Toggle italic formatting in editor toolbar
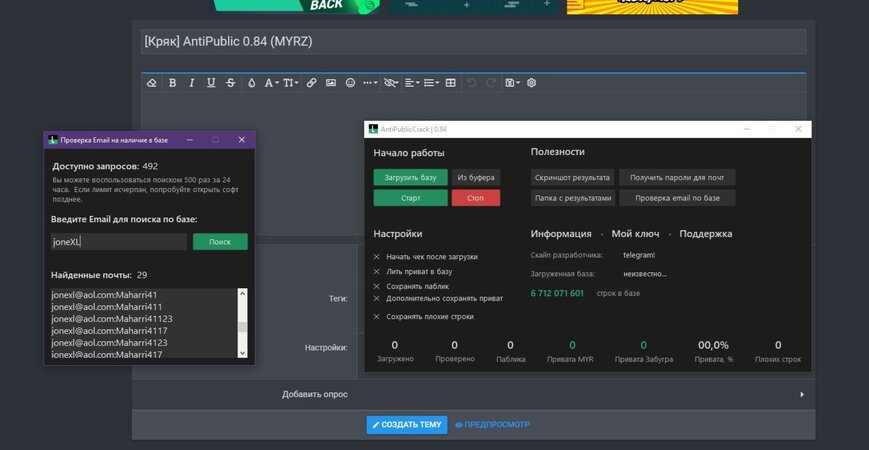Viewport: 869px width, 450px height. [192, 83]
